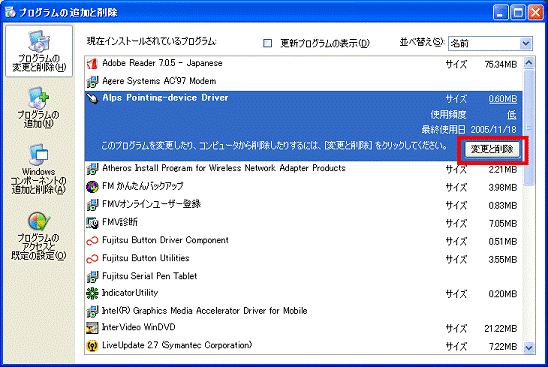This screenshot has height=367, width=548.
Task: Click the program list scrollbar thumb
Action: tap(529, 128)
